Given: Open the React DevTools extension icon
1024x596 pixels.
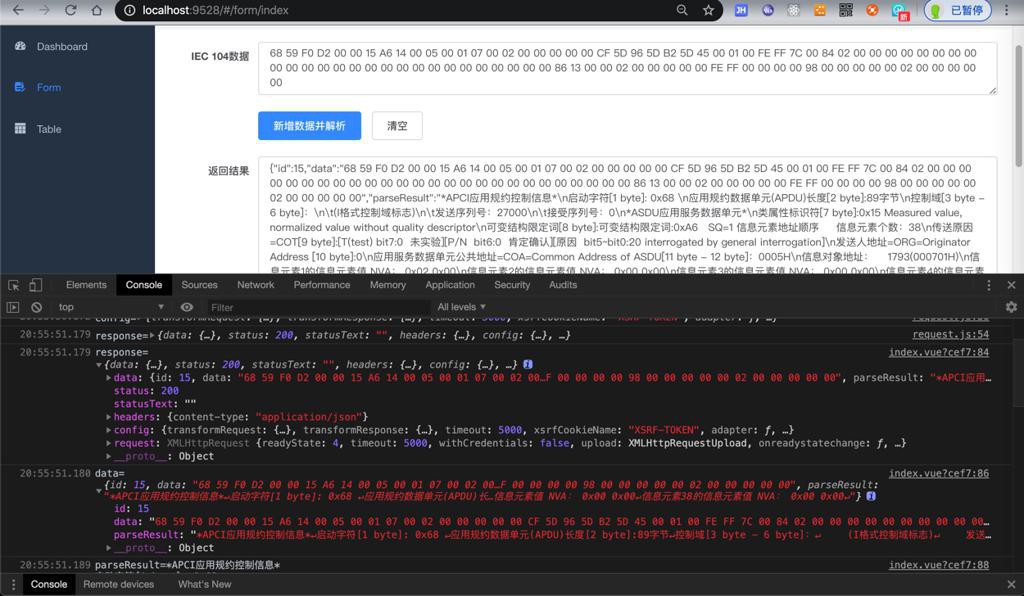Looking at the screenshot, I should click(793, 10).
